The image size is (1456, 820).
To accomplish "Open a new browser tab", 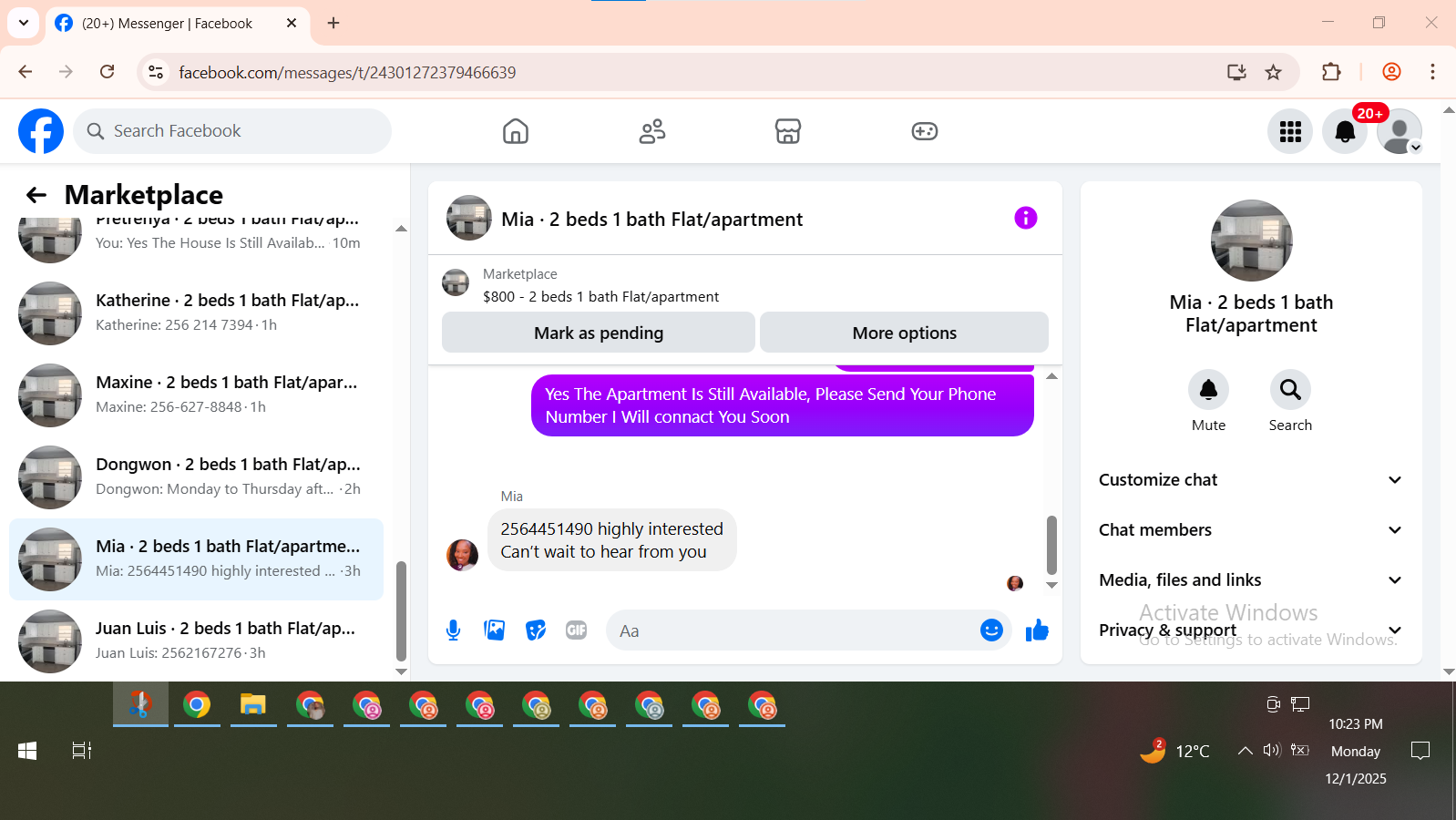I will (x=333, y=23).
